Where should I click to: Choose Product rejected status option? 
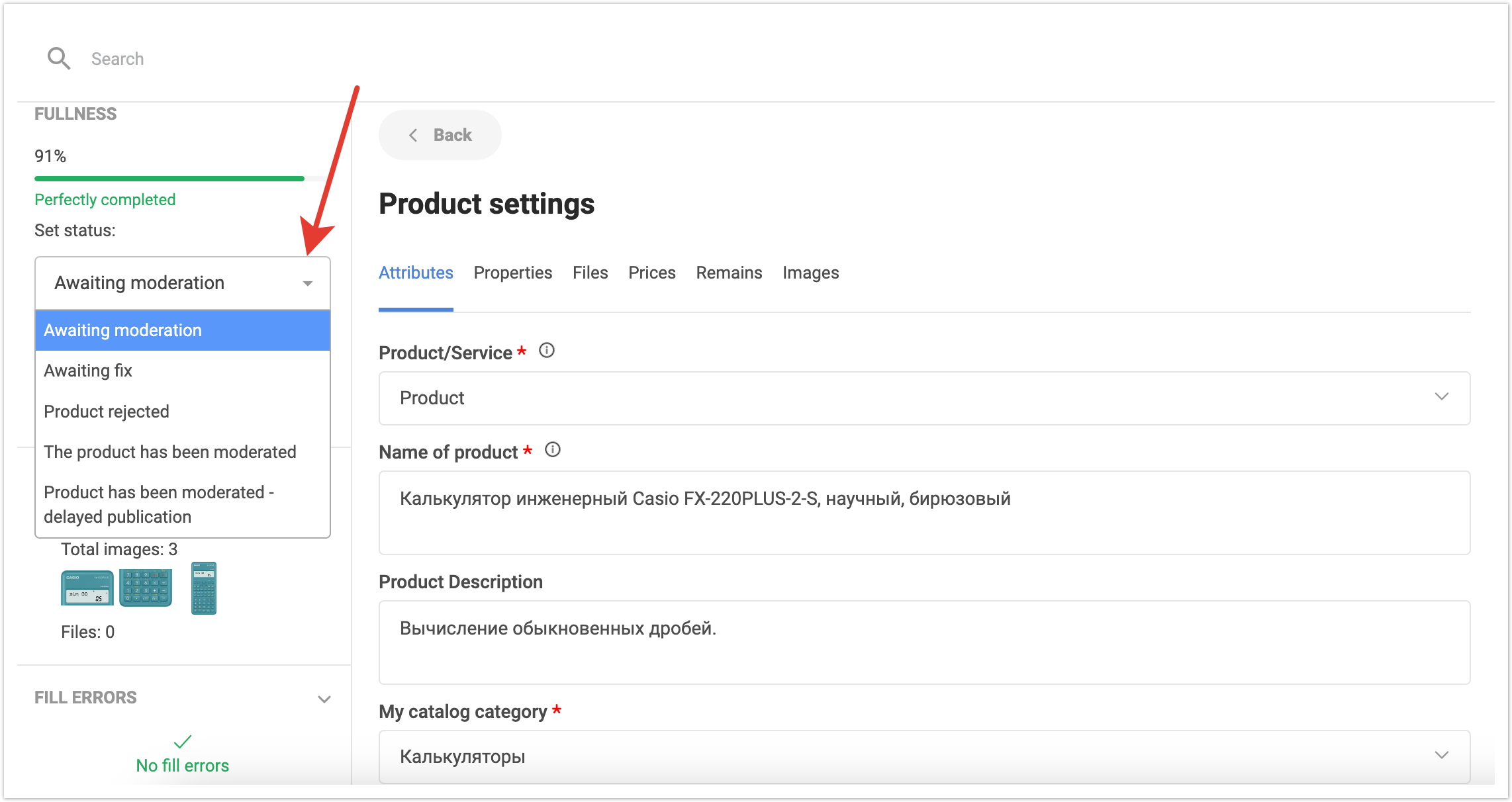tap(107, 412)
